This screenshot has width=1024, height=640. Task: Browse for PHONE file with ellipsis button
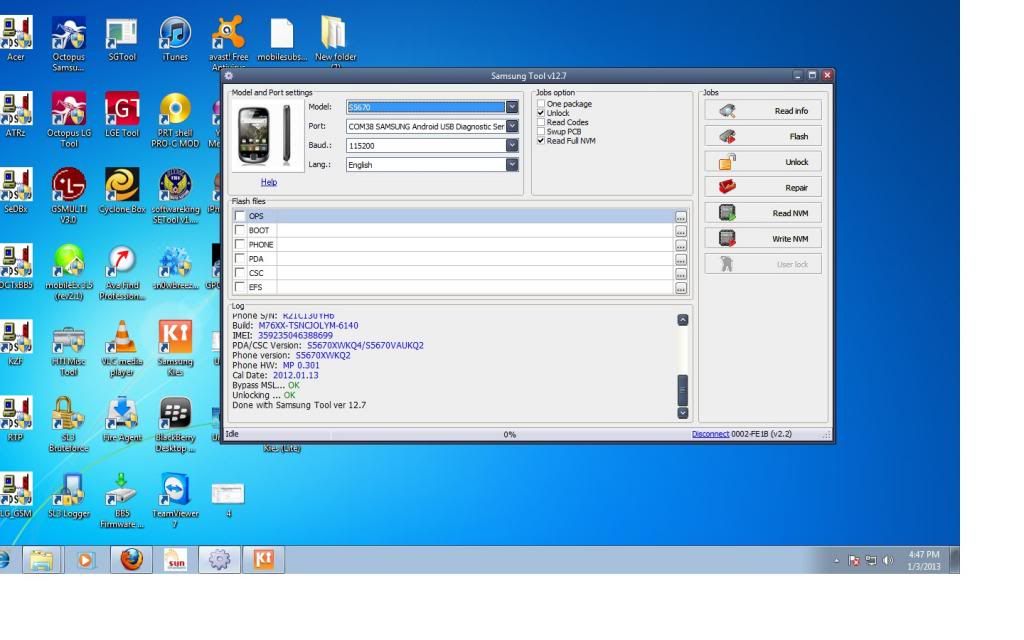[x=680, y=246]
